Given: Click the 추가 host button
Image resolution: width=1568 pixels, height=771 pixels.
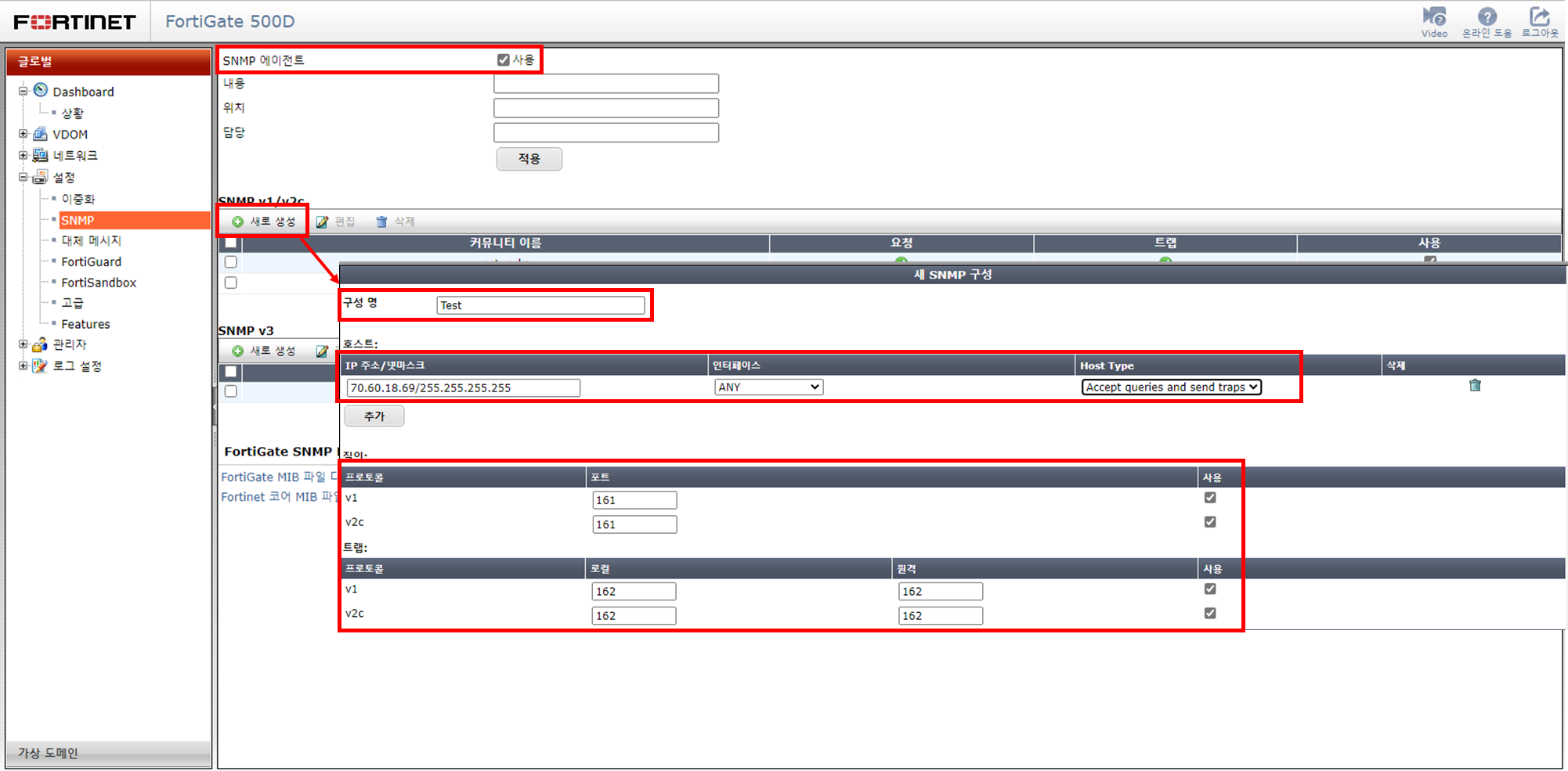Looking at the screenshot, I should coord(374,416).
